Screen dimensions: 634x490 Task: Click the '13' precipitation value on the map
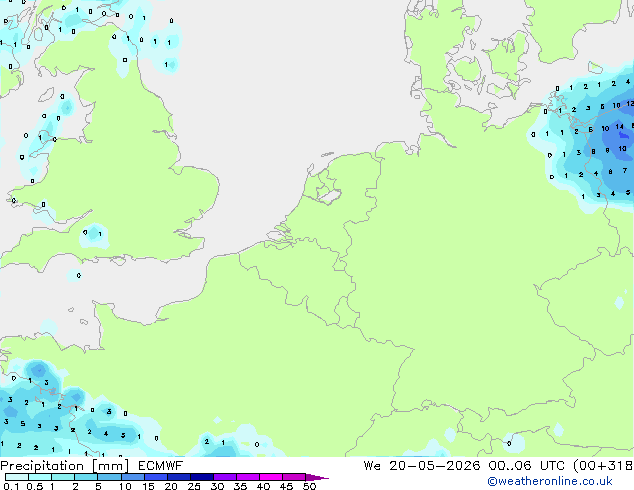(x=622, y=149)
